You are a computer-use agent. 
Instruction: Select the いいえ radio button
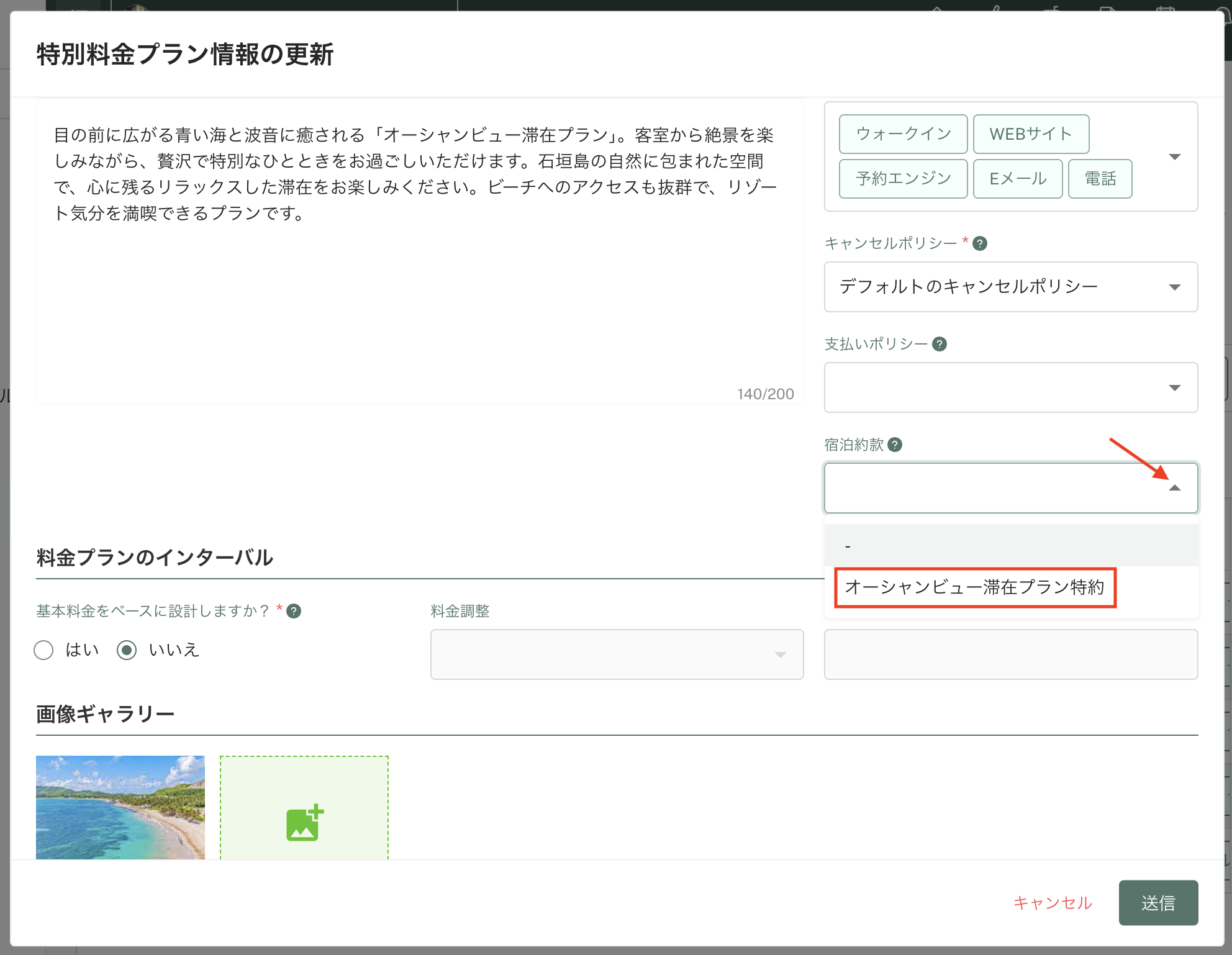click(127, 650)
